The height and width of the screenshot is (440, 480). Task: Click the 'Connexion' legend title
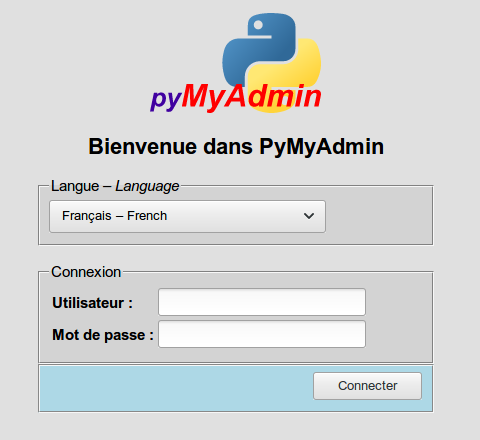[x=86, y=272]
